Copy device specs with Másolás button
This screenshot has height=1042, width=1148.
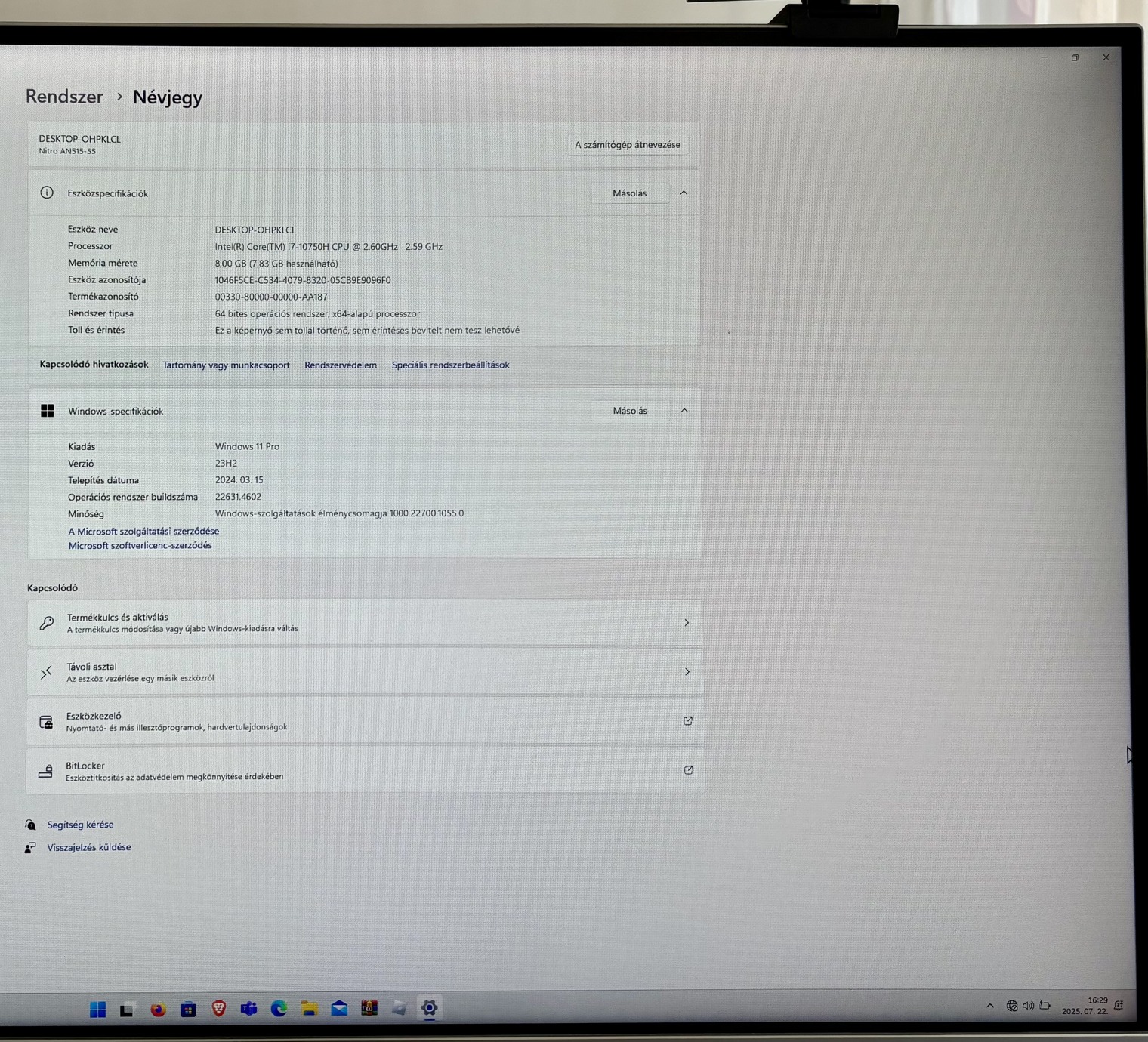(630, 193)
